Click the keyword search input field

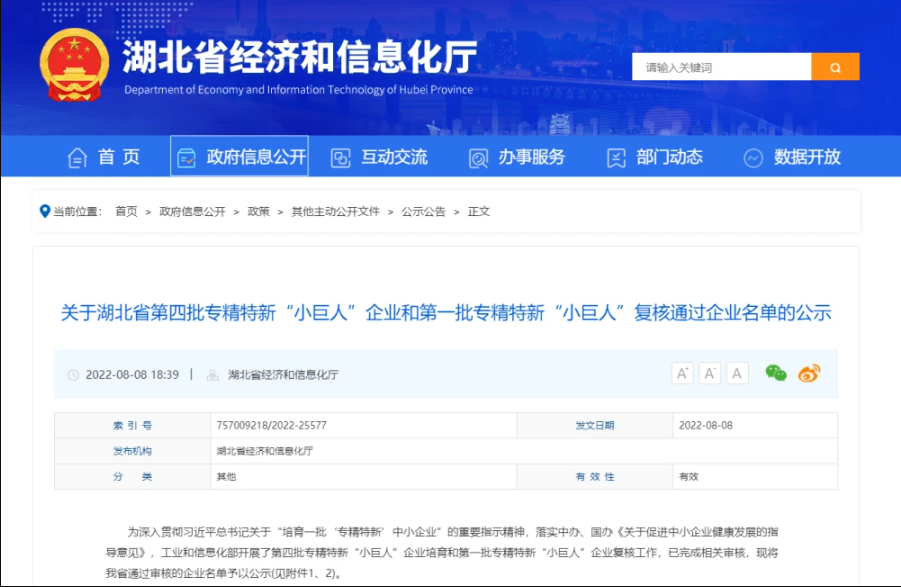720,67
